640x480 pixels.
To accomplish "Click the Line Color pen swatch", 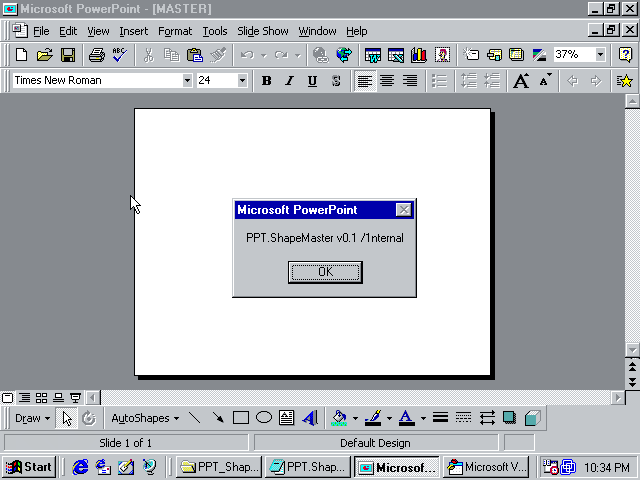I will click(x=373, y=418).
